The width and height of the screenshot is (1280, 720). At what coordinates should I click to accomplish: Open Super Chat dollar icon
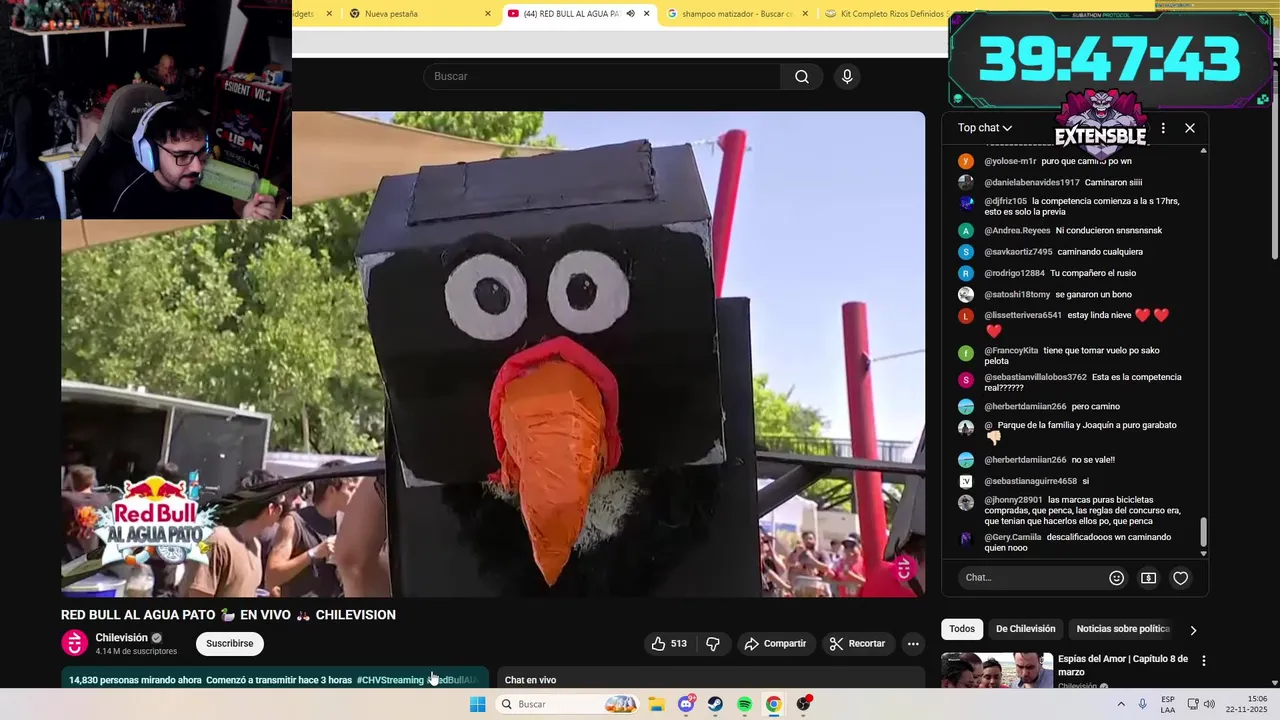[x=1149, y=578]
